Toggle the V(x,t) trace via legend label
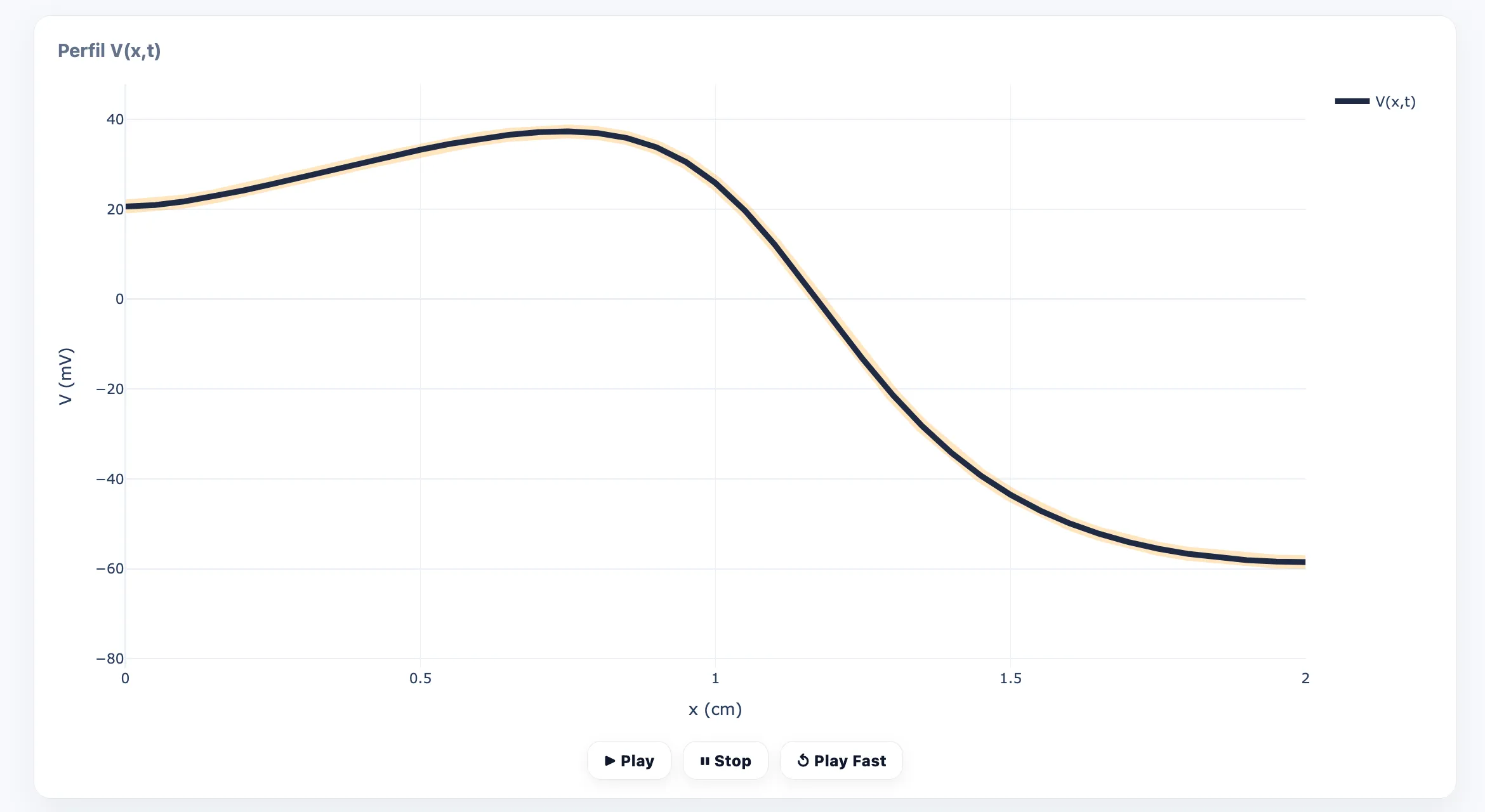 pos(1395,101)
